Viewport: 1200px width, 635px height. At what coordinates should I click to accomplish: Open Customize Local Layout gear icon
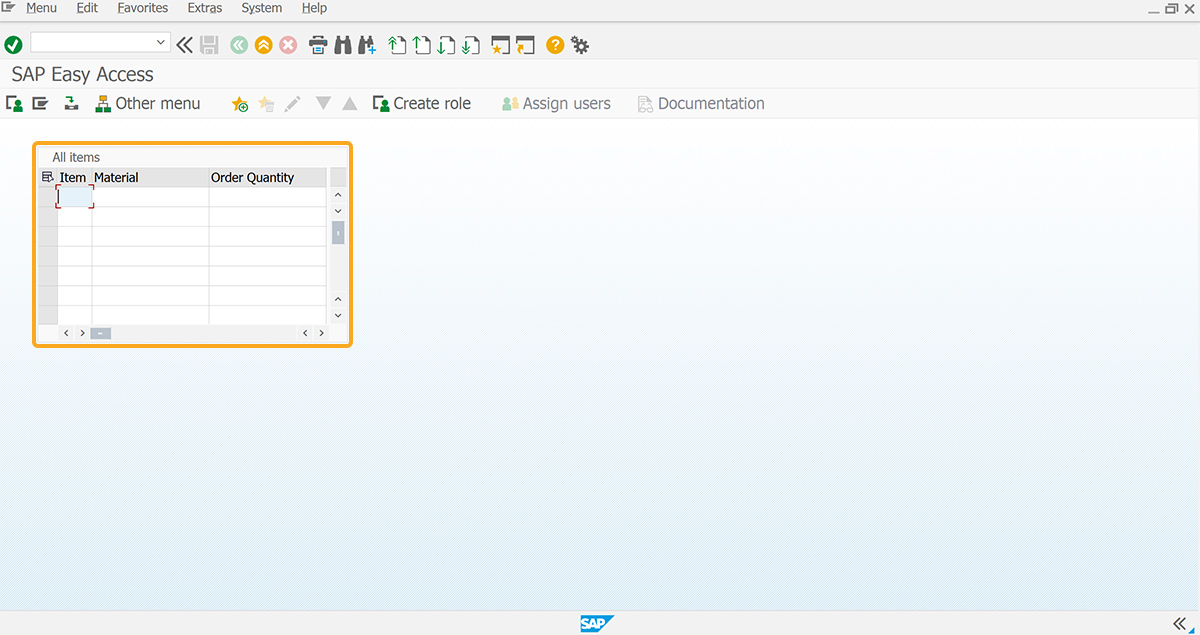(x=580, y=45)
